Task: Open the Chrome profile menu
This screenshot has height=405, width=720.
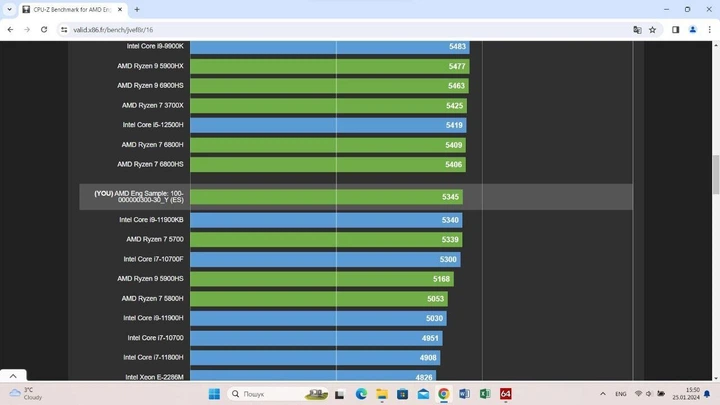Action: [692, 30]
